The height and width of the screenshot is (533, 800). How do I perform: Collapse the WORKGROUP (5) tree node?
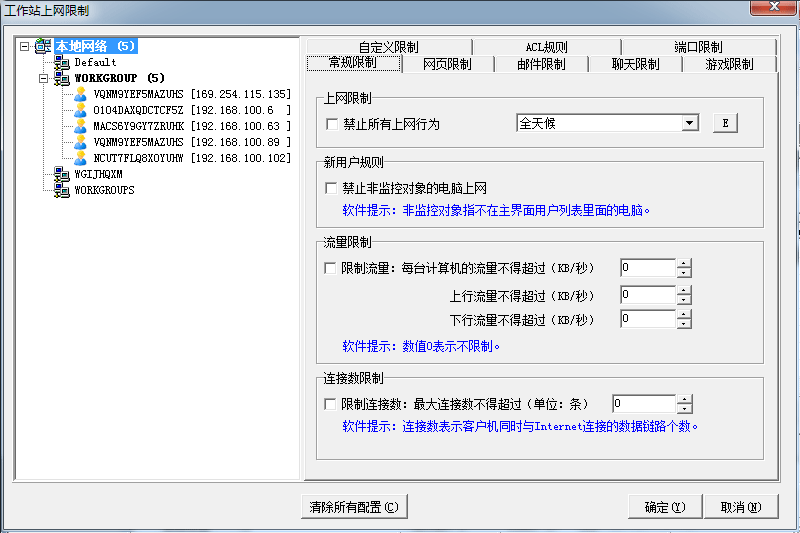(44, 79)
